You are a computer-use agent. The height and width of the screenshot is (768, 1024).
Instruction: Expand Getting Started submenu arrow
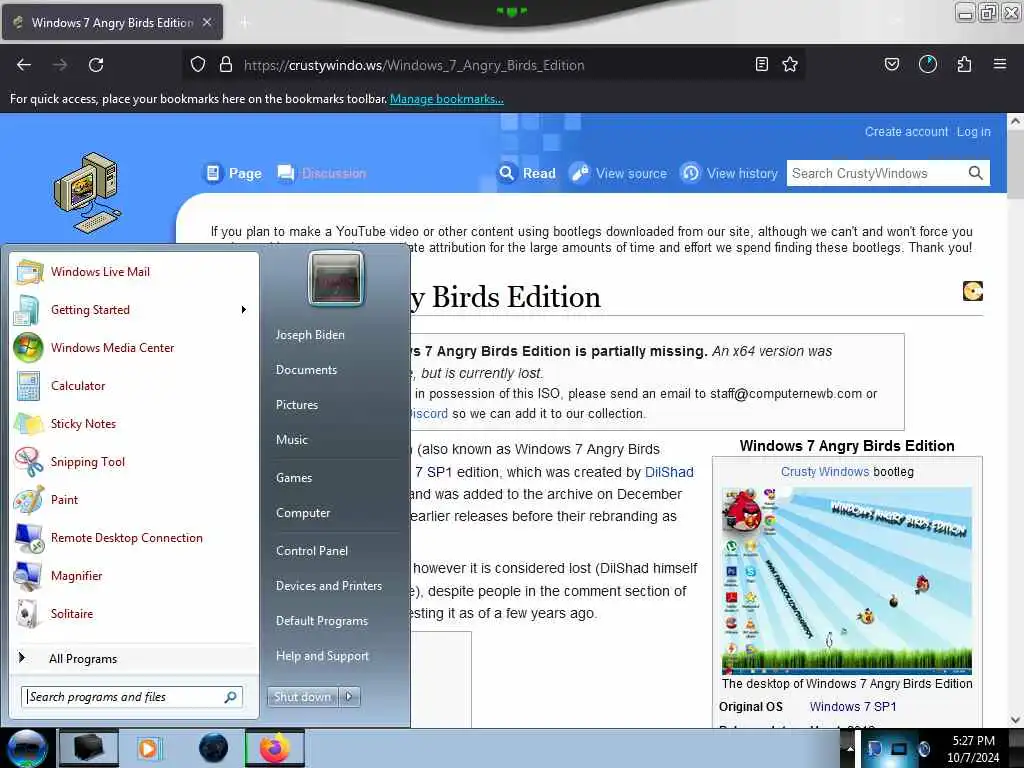244,310
